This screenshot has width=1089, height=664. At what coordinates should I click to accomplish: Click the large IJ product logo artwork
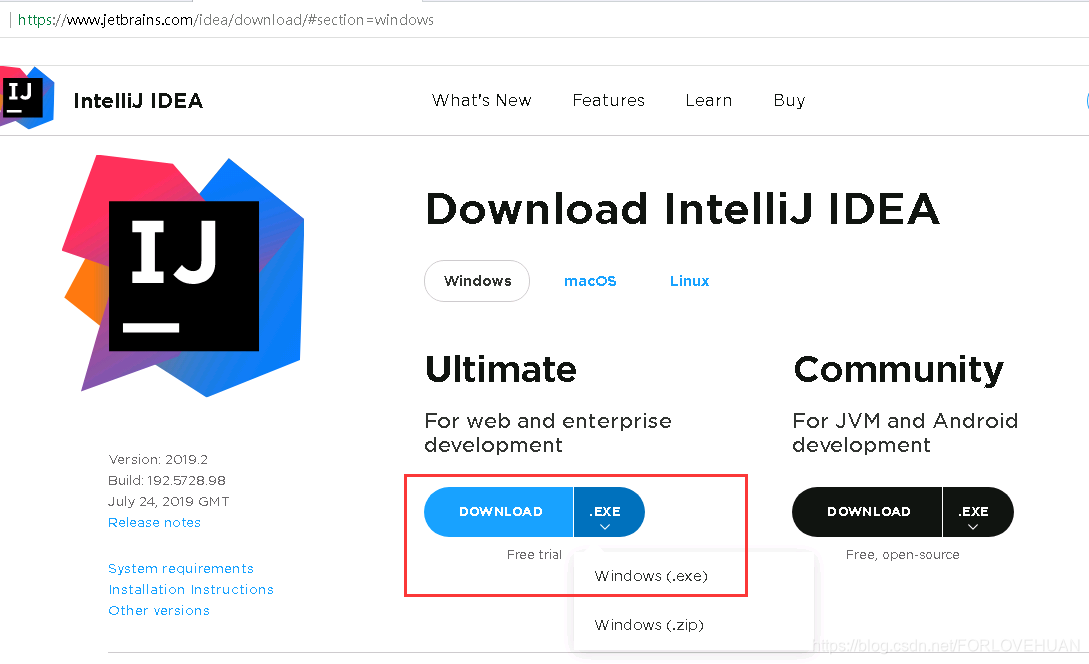point(183,276)
